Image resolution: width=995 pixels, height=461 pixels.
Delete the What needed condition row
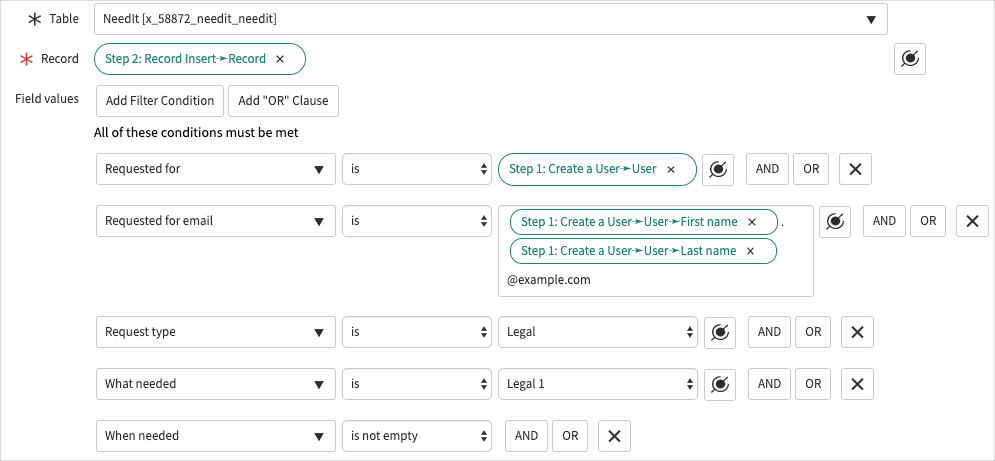tap(857, 385)
